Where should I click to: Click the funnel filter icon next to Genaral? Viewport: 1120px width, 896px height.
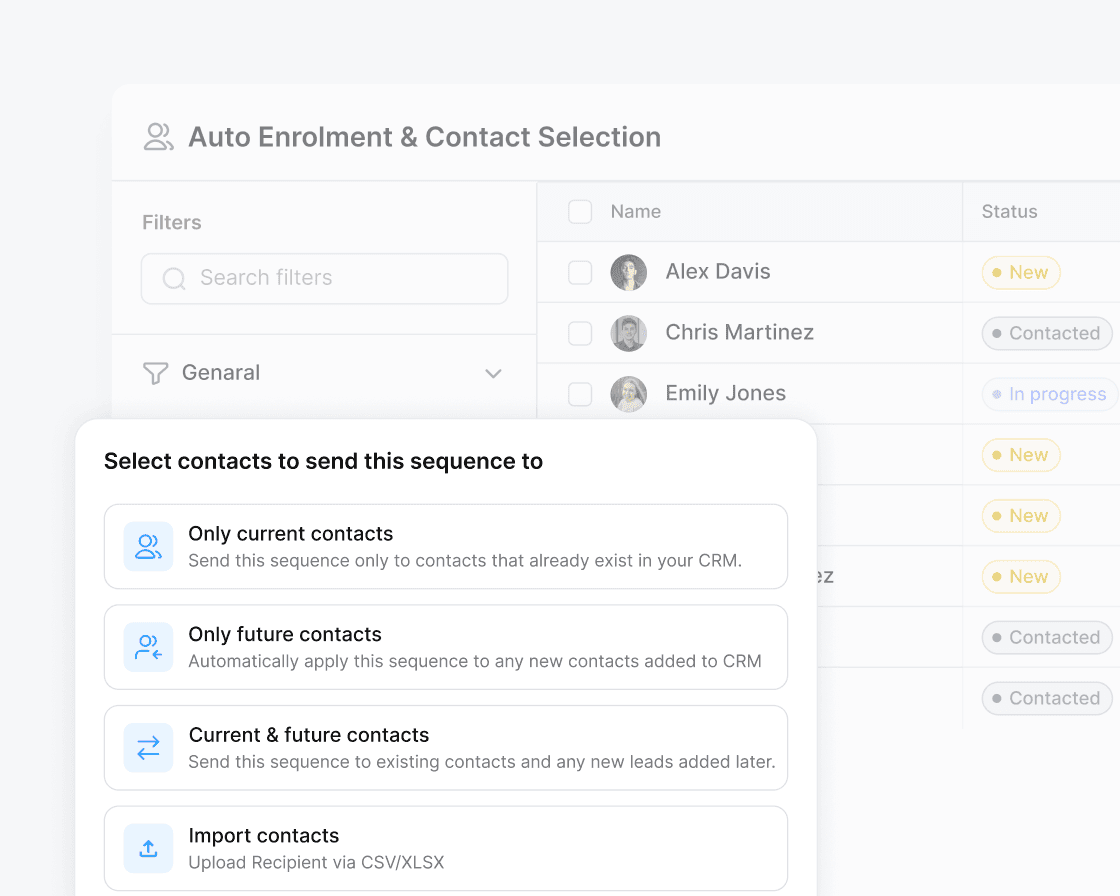(155, 373)
